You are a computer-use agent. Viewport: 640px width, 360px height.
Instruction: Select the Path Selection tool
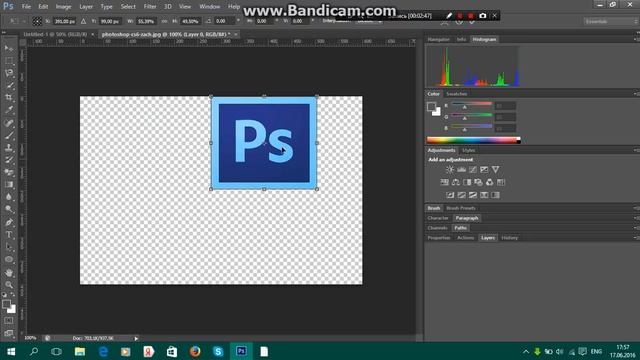9,247
